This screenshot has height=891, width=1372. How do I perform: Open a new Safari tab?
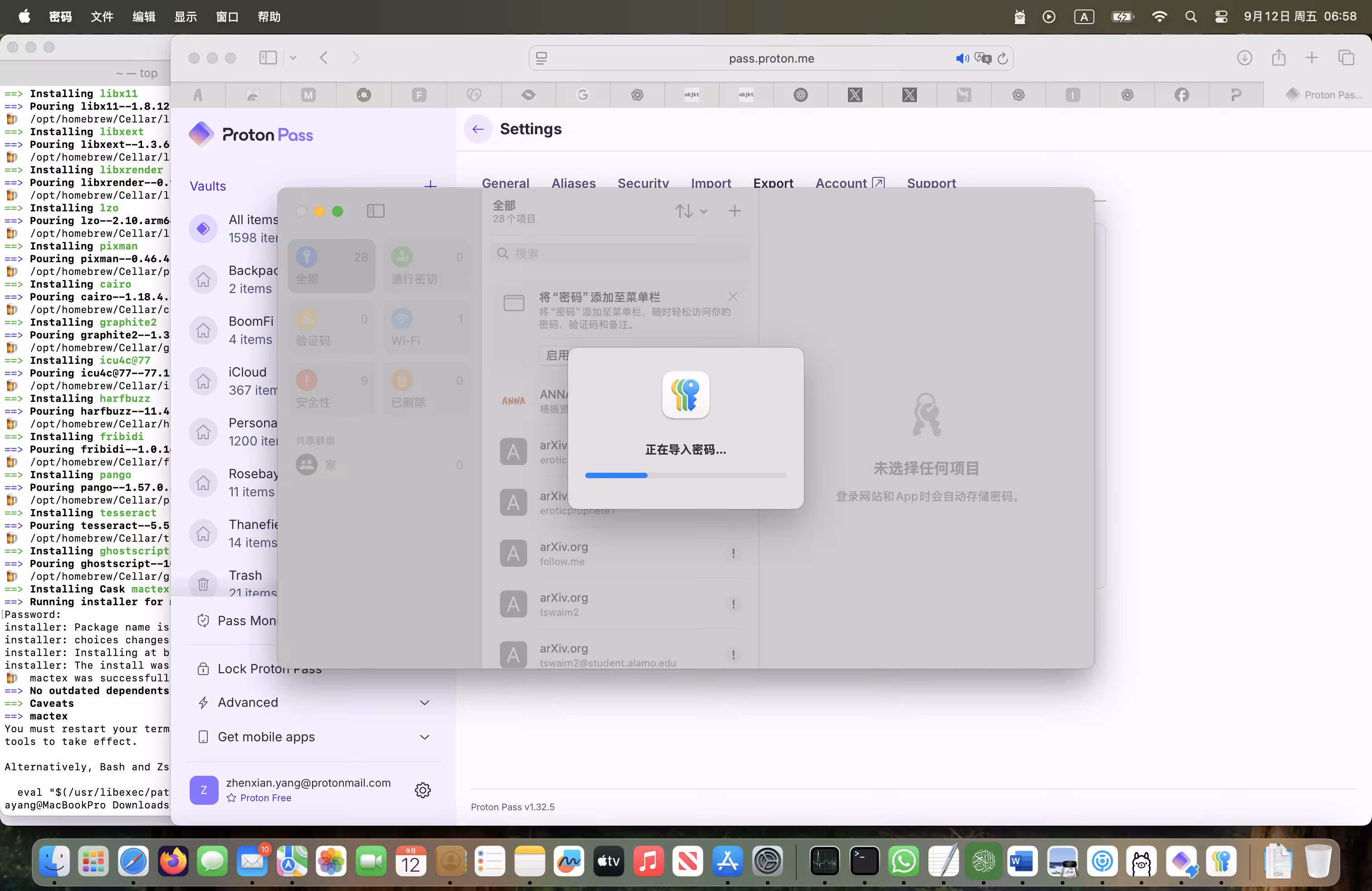[x=1312, y=58]
